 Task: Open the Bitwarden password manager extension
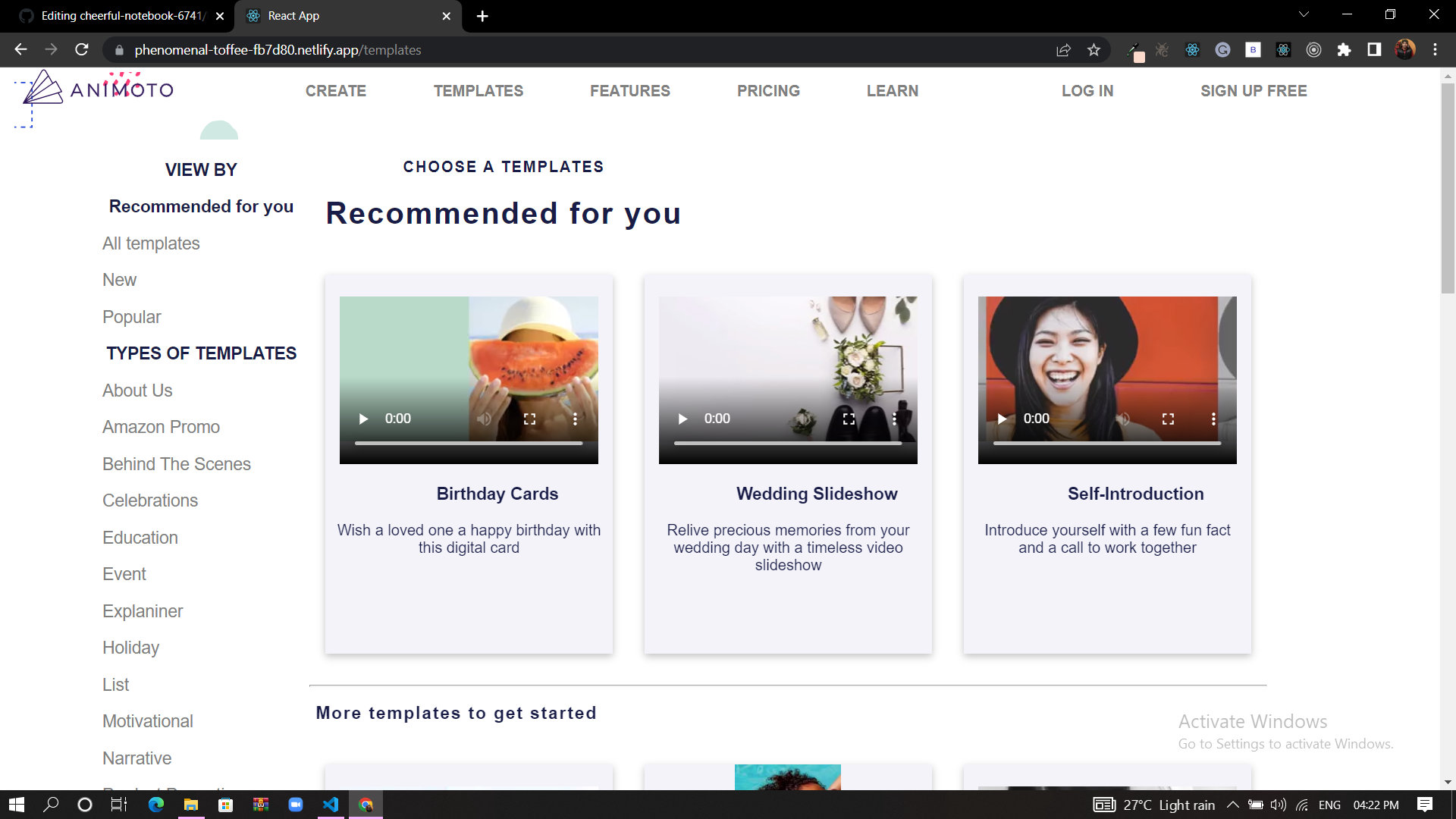[x=1253, y=49]
